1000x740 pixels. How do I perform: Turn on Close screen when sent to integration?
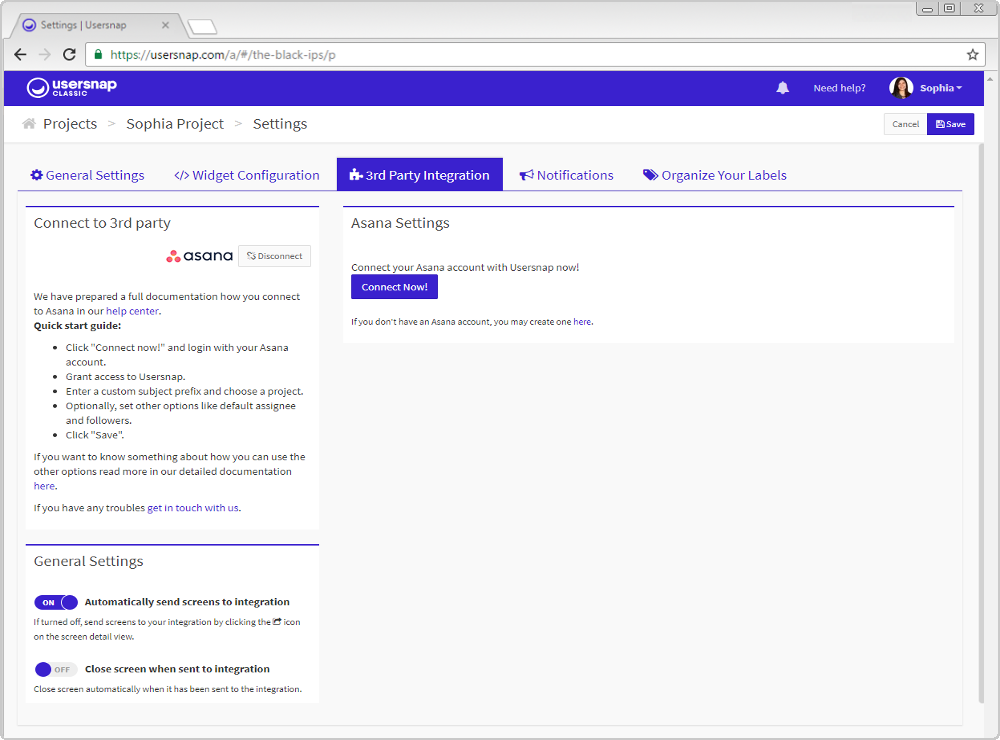56,669
